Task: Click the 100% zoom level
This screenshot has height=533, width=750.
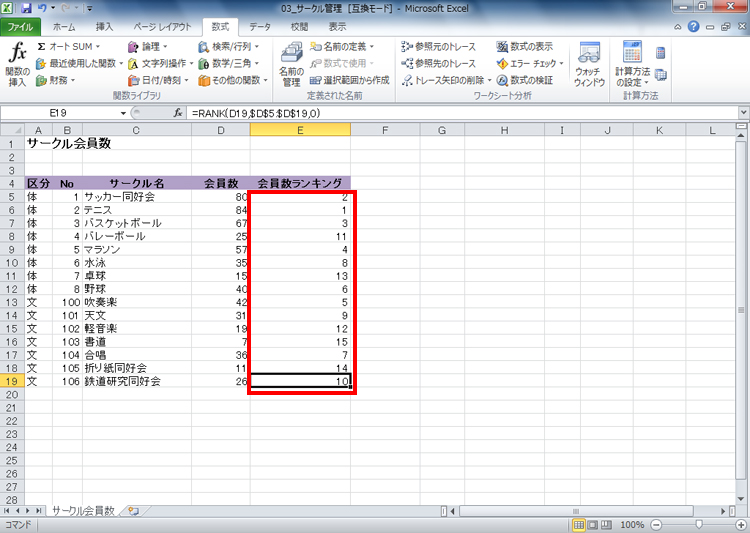Action: pyautogui.click(x=632, y=525)
